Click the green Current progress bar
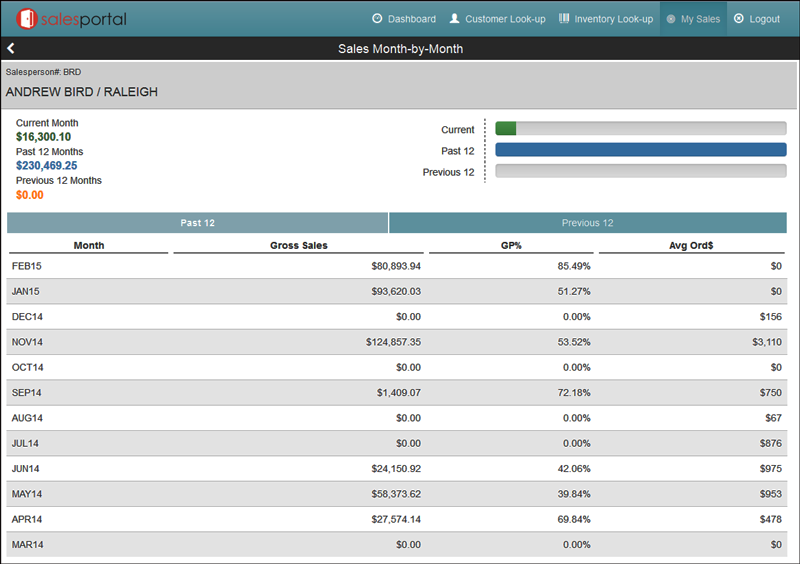 coord(506,129)
